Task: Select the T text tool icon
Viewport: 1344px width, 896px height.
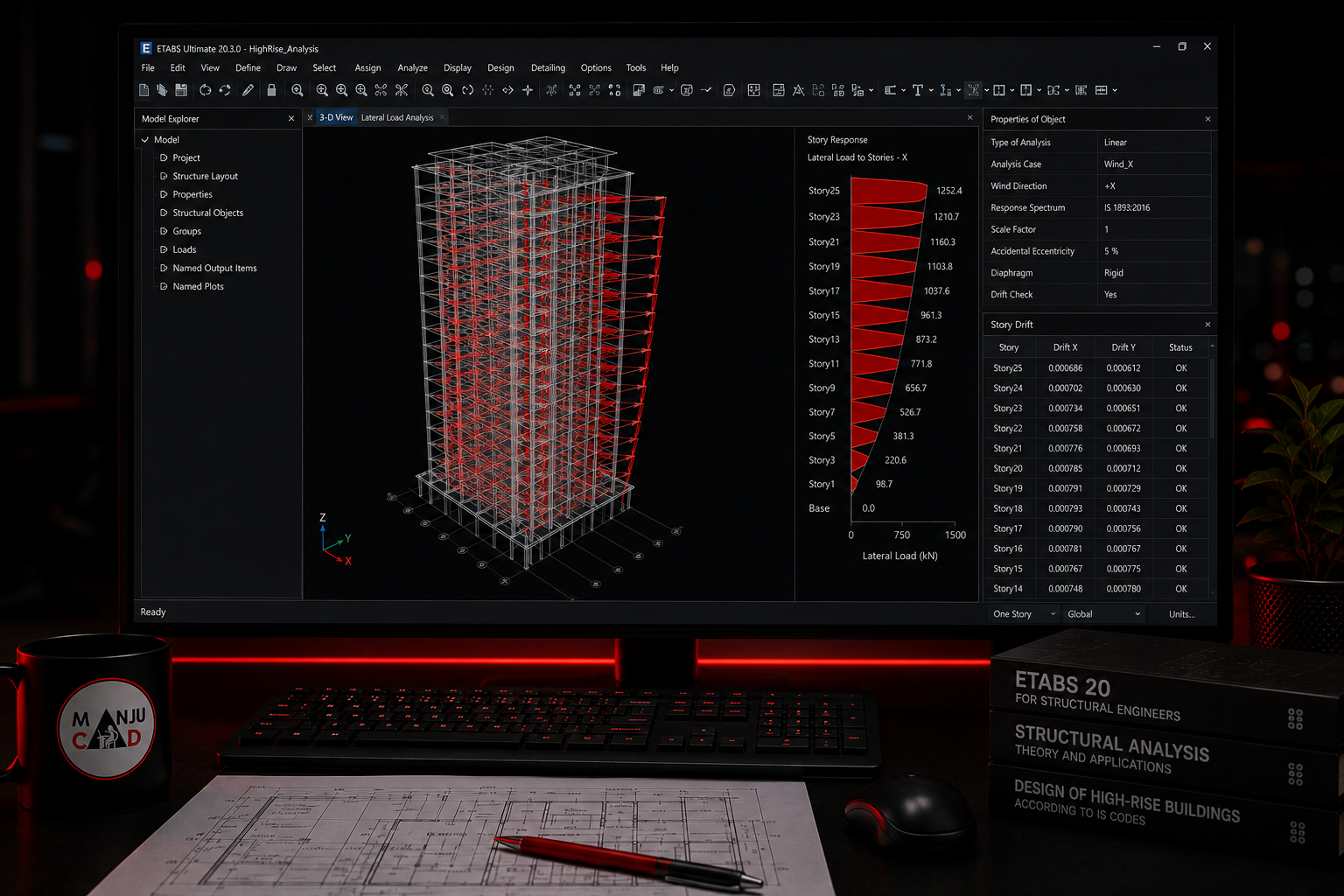Action: [x=918, y=90]
